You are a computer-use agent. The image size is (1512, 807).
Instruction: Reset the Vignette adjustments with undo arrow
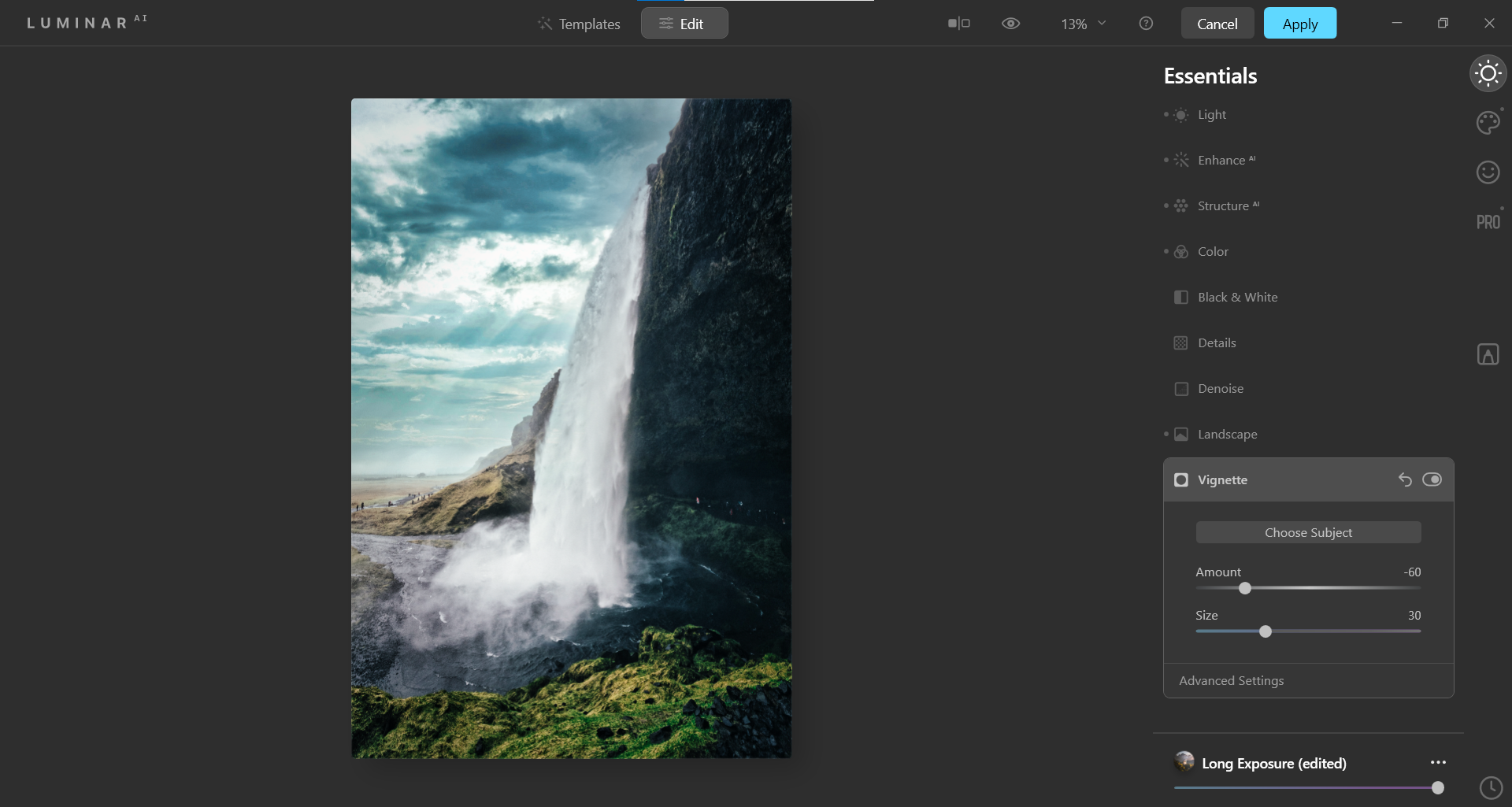[x=1405, y=479]
